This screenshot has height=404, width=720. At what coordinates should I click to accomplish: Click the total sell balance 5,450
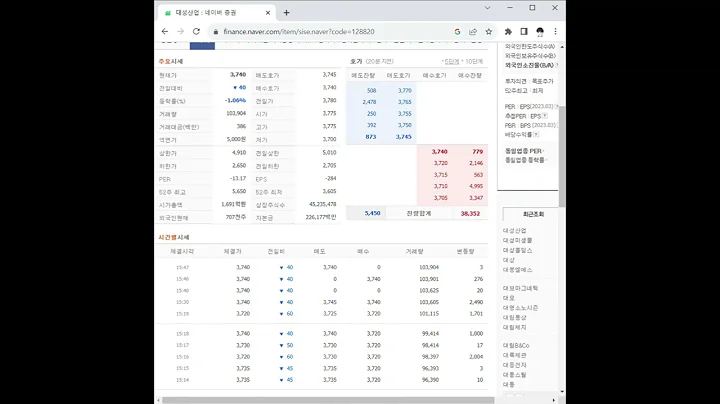[x=372, y=213]
